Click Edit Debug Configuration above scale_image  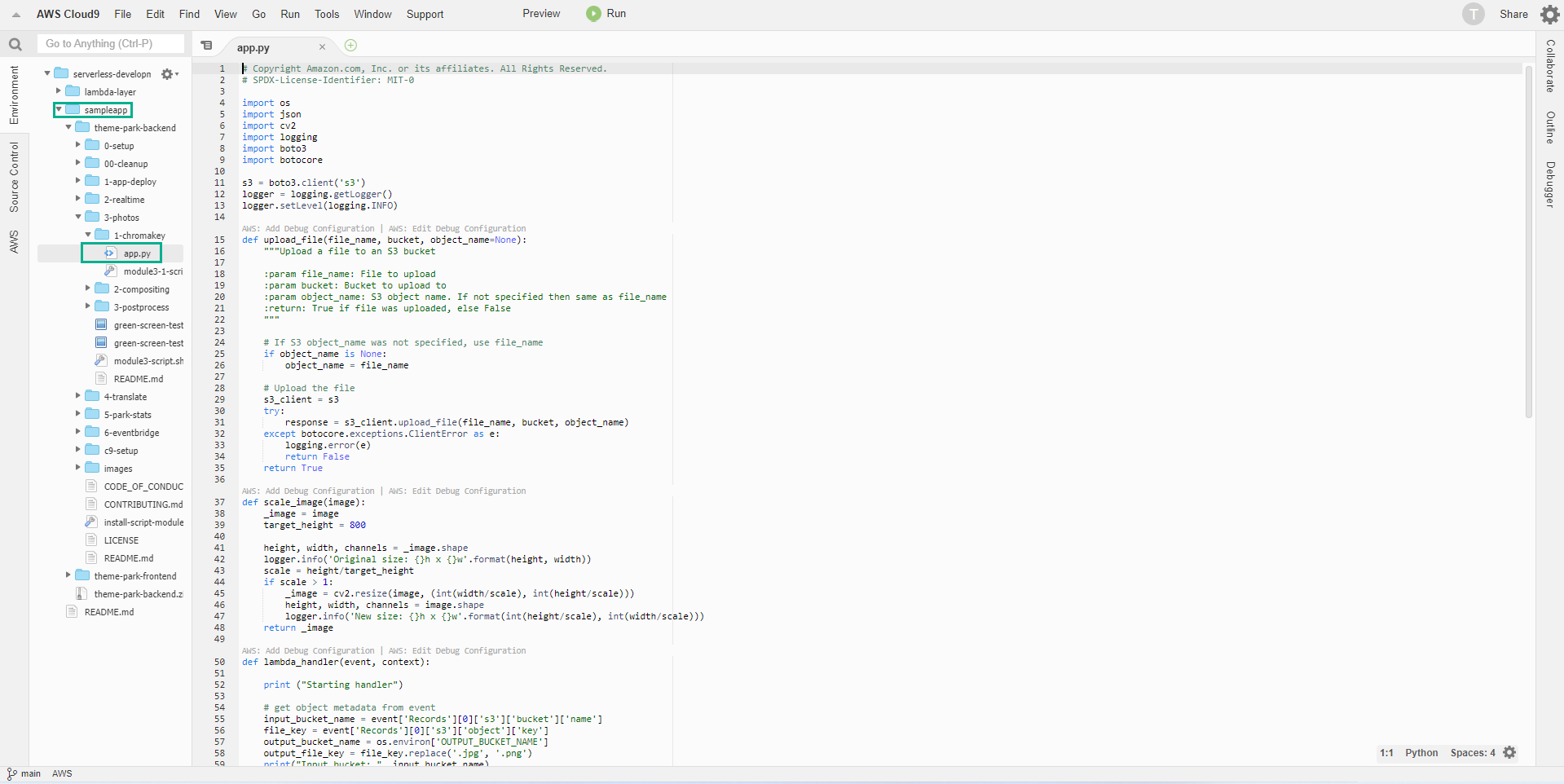pyautogui.click(x=469, y=491)
